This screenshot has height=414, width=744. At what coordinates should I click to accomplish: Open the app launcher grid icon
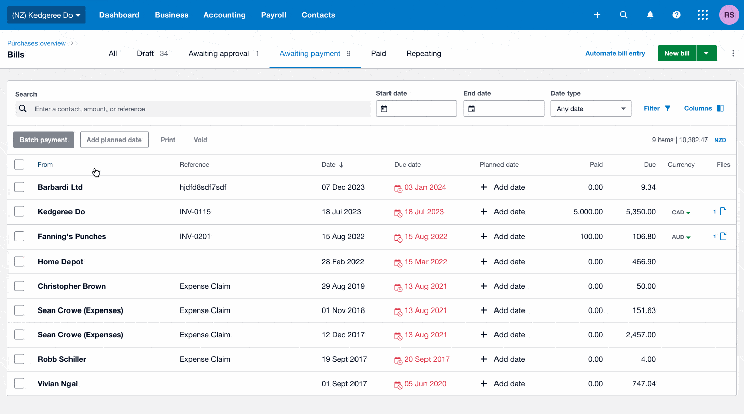tap(703, 15)
